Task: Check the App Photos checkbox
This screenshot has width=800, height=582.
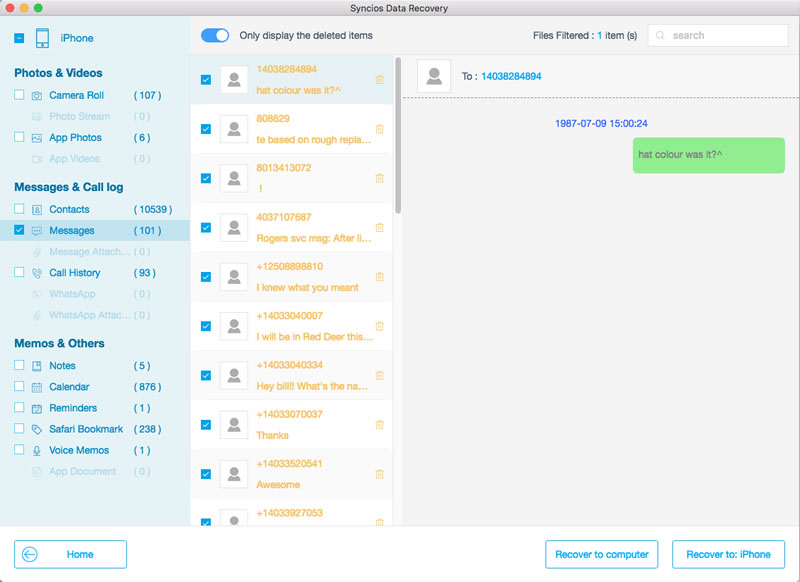Action: coord(19,137)
